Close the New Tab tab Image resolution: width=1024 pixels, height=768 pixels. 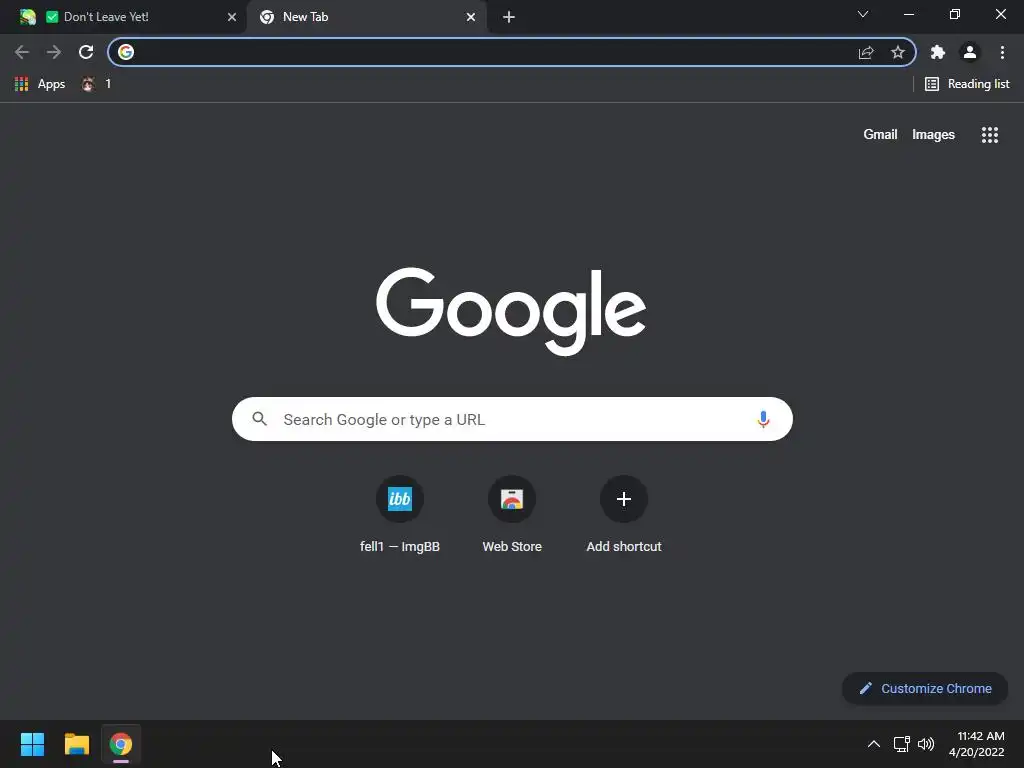point(471,17)
